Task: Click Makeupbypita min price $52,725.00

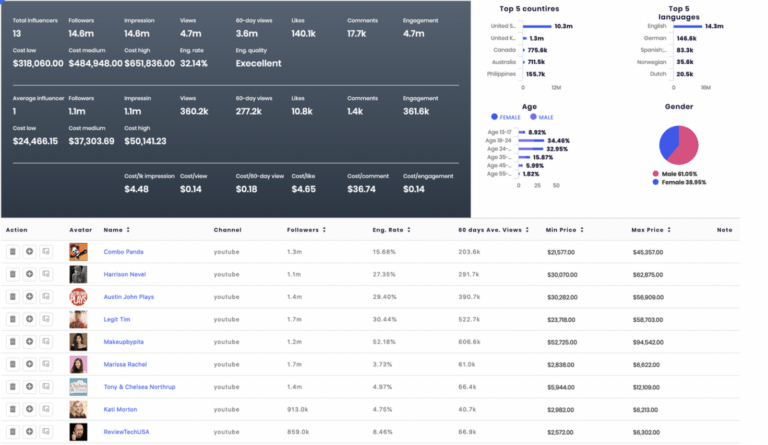Action: pos(562,342)
